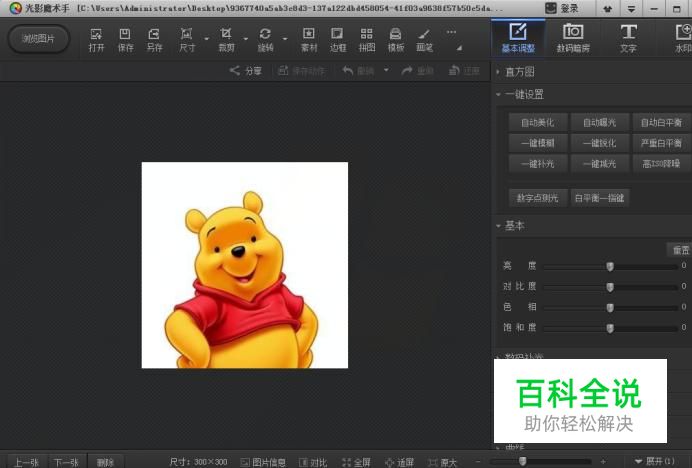Open the 素材 (materials) tool

click(x=308, y=40)
